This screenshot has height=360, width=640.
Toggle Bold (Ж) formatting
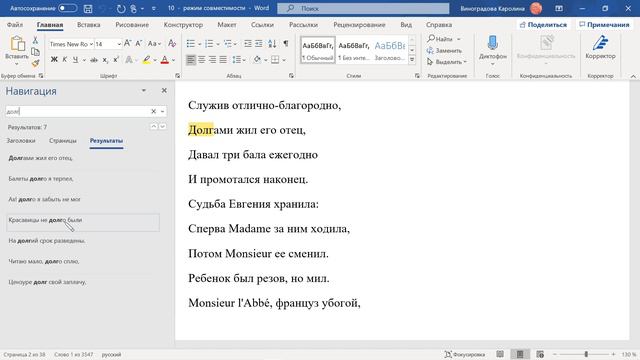(54, 60)
